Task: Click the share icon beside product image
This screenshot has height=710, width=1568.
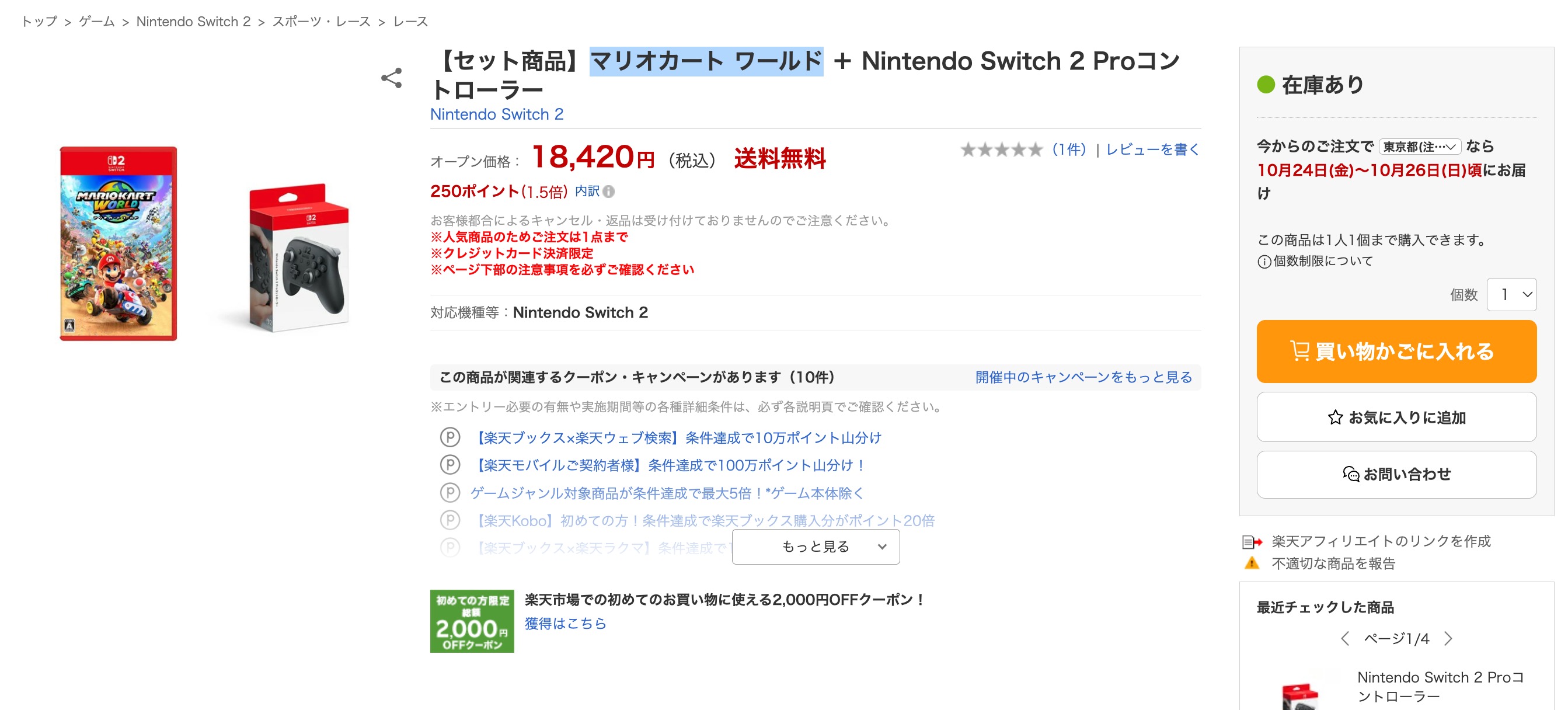Action: (x=391, y=78)
